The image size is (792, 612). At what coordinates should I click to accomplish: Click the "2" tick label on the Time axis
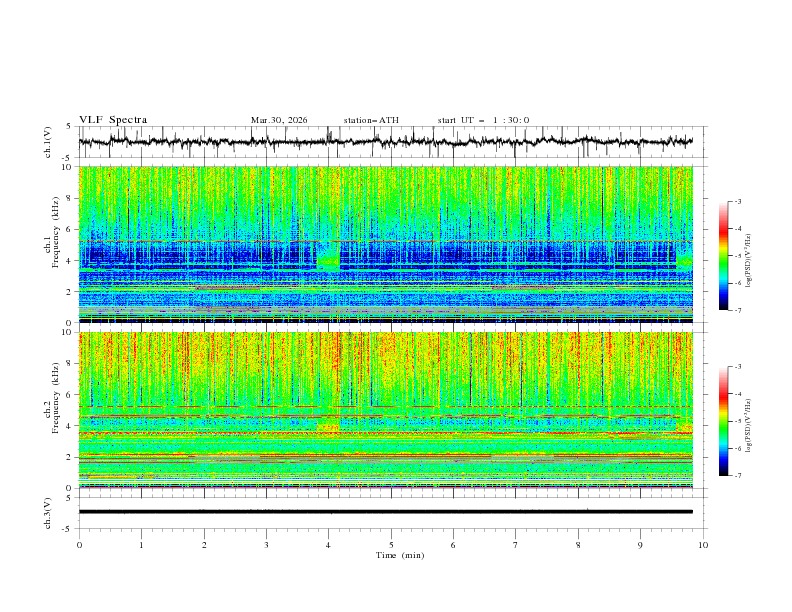point(204,545)
